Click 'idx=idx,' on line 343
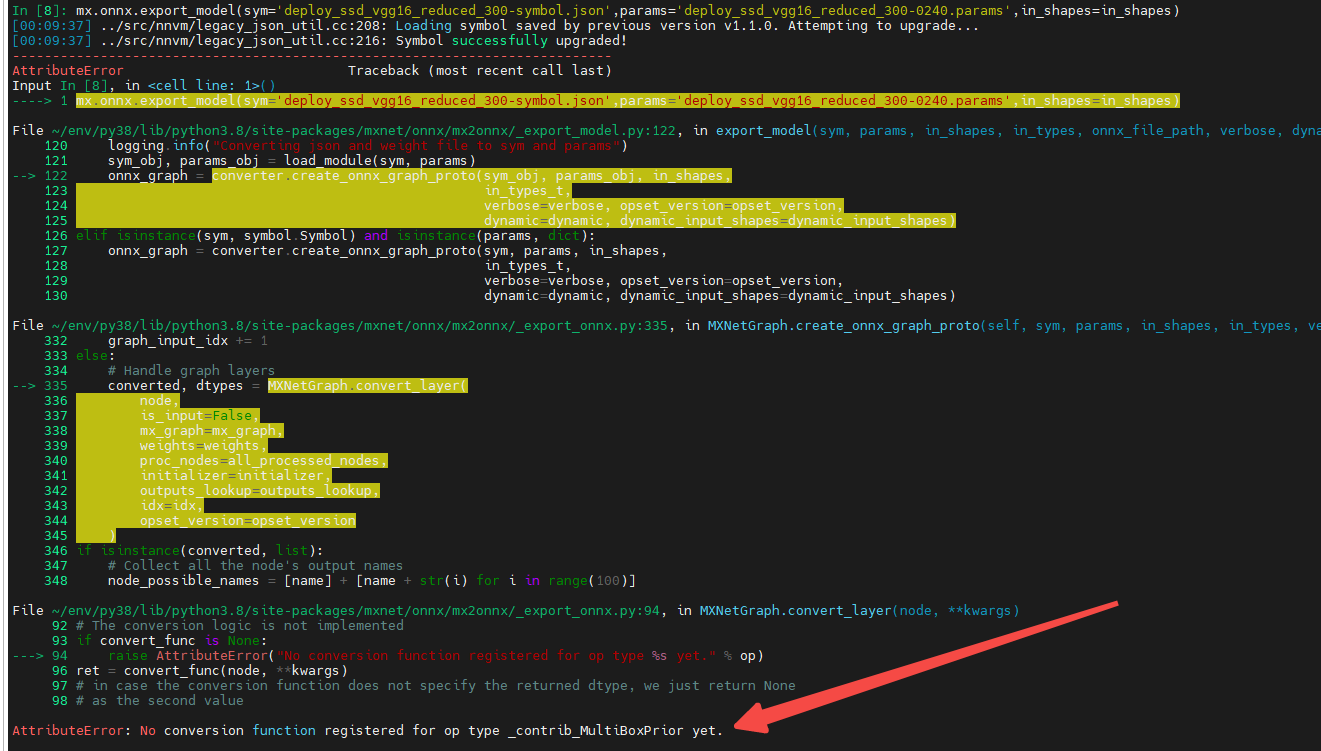Screen dimensions: 1321x751 coord(172,505)
